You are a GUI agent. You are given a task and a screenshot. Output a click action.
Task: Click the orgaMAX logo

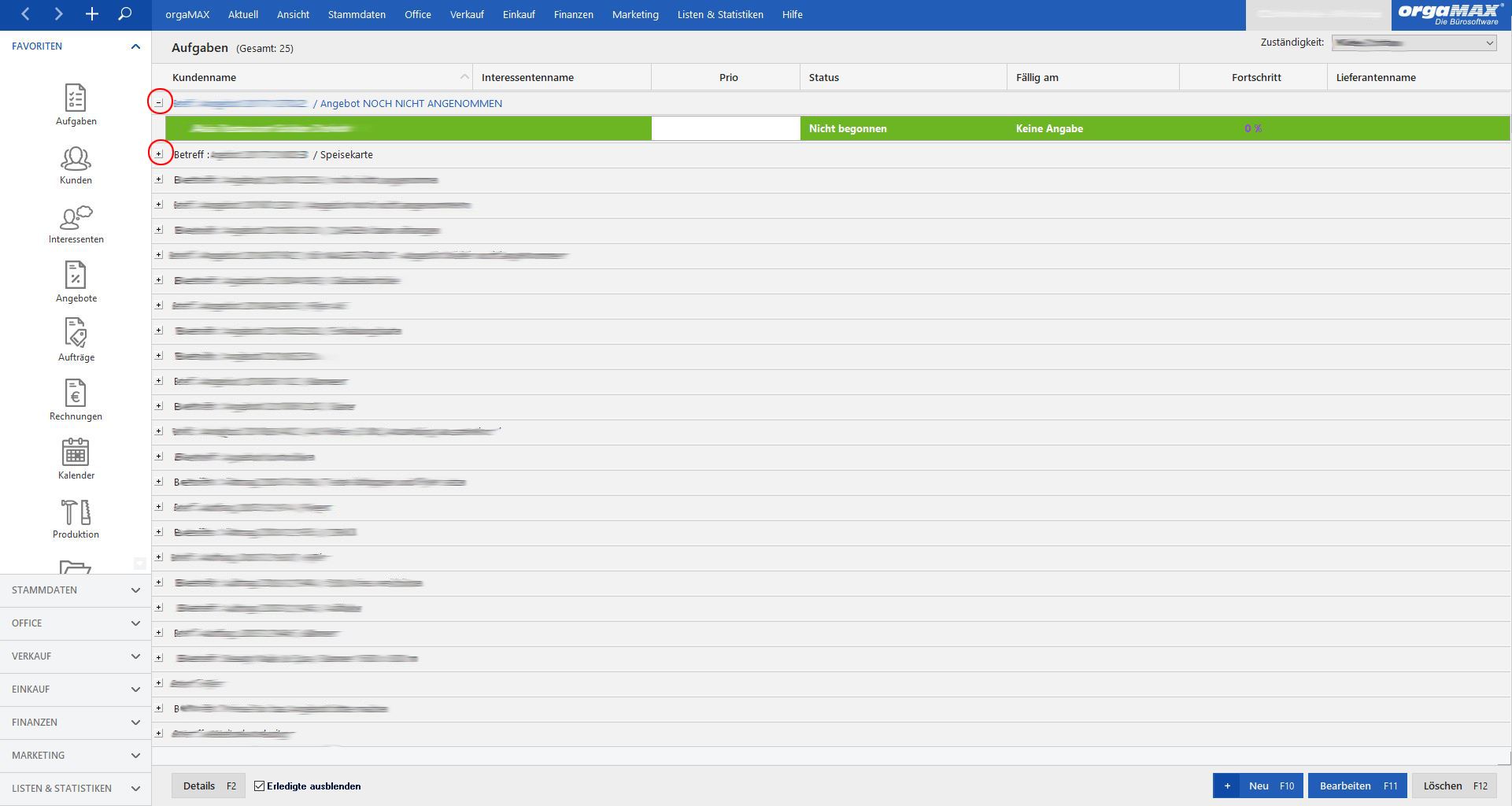coord(1451,14)
